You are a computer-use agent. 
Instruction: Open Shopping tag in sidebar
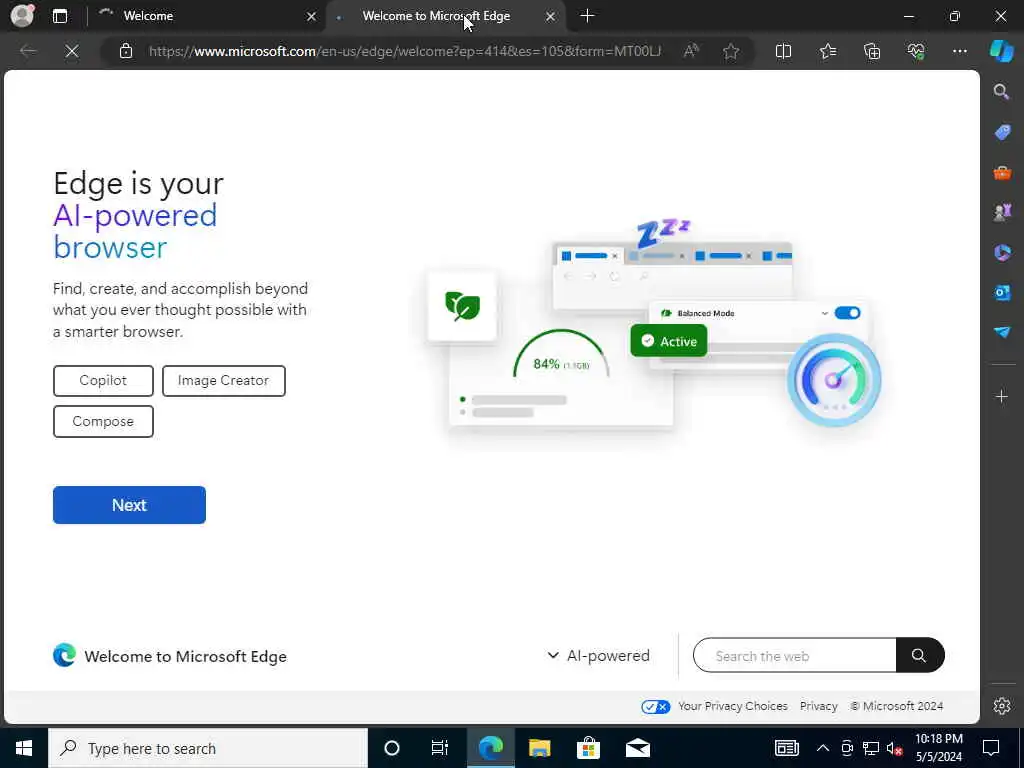[1002, 132]
